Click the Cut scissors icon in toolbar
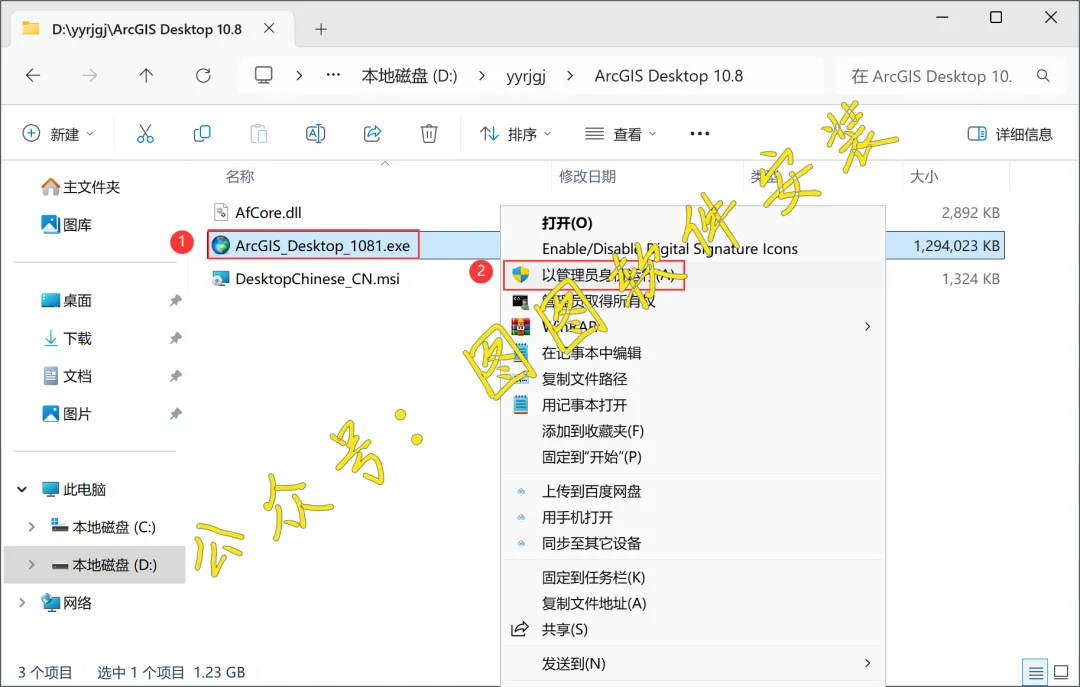Image resolution: width=1080 pixels, height=687 pixels. point(145,134)
